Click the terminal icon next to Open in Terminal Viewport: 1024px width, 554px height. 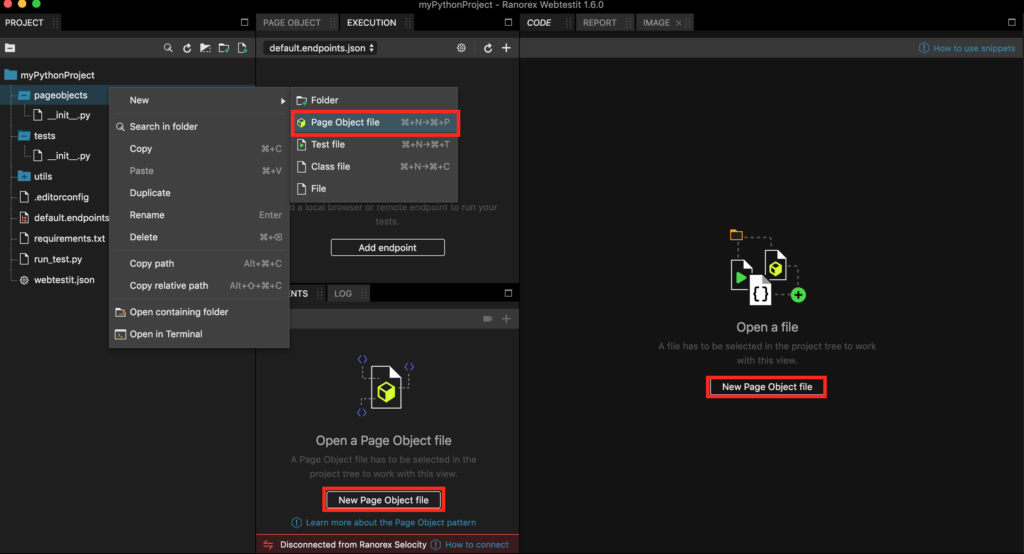120,334
